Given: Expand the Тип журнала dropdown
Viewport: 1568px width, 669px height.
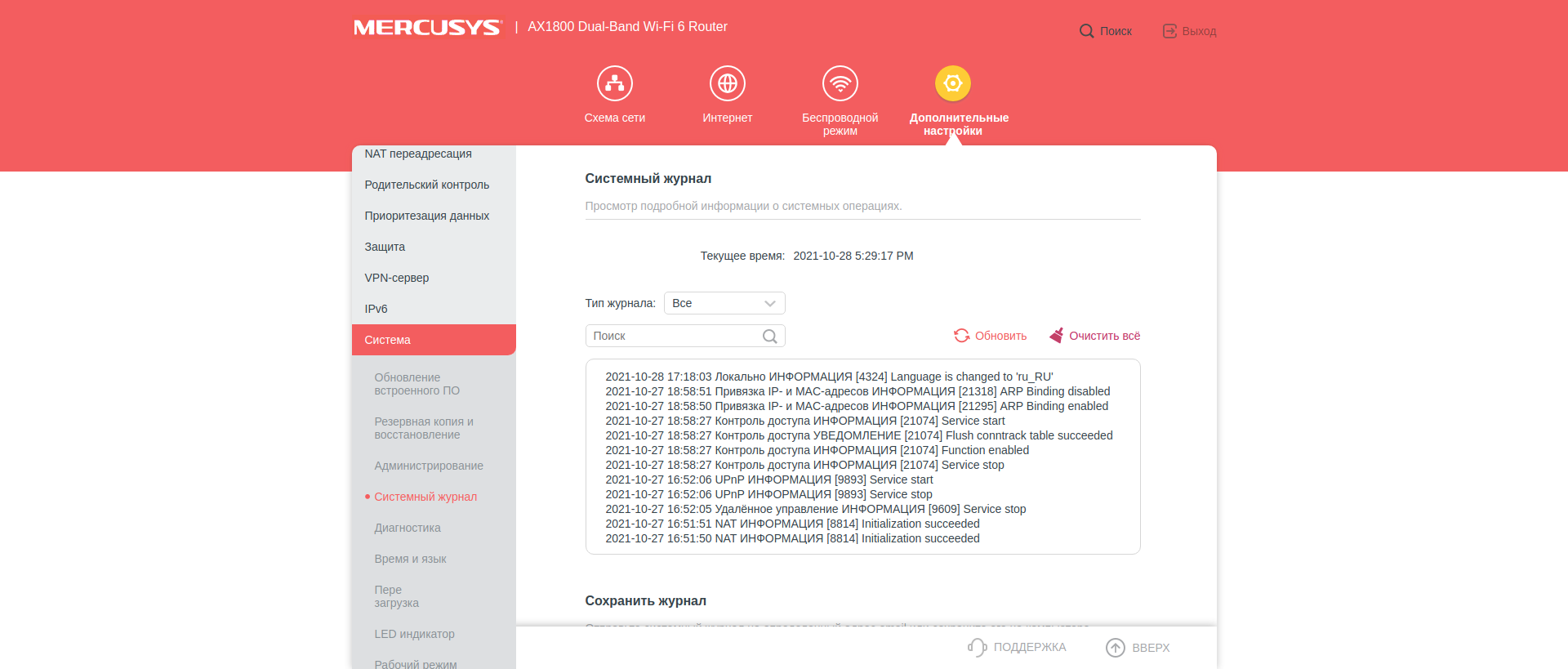Looking at the screenshot, I should (x=724, y=303).
